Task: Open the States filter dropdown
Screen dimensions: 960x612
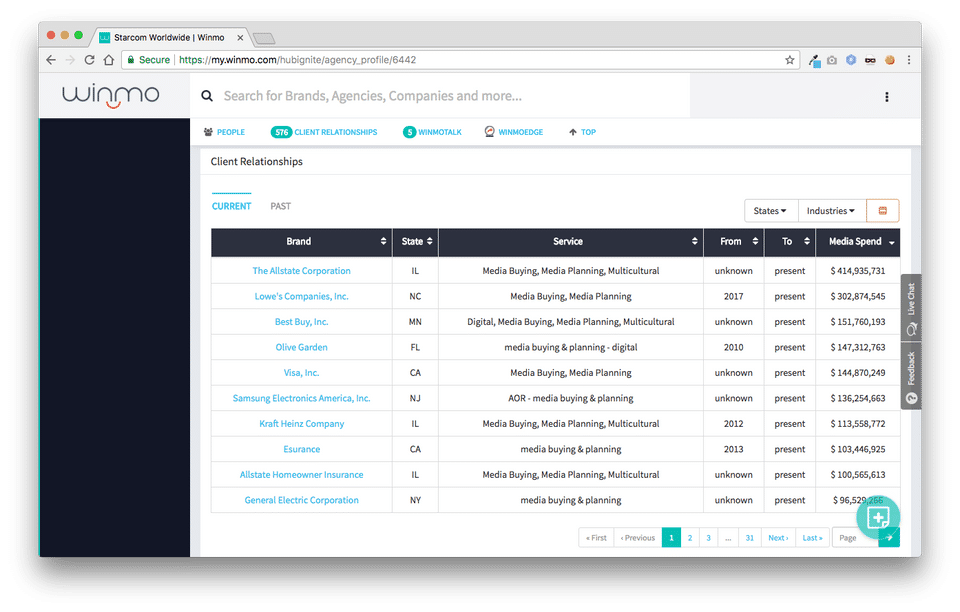Action: (x=771, y=211)
